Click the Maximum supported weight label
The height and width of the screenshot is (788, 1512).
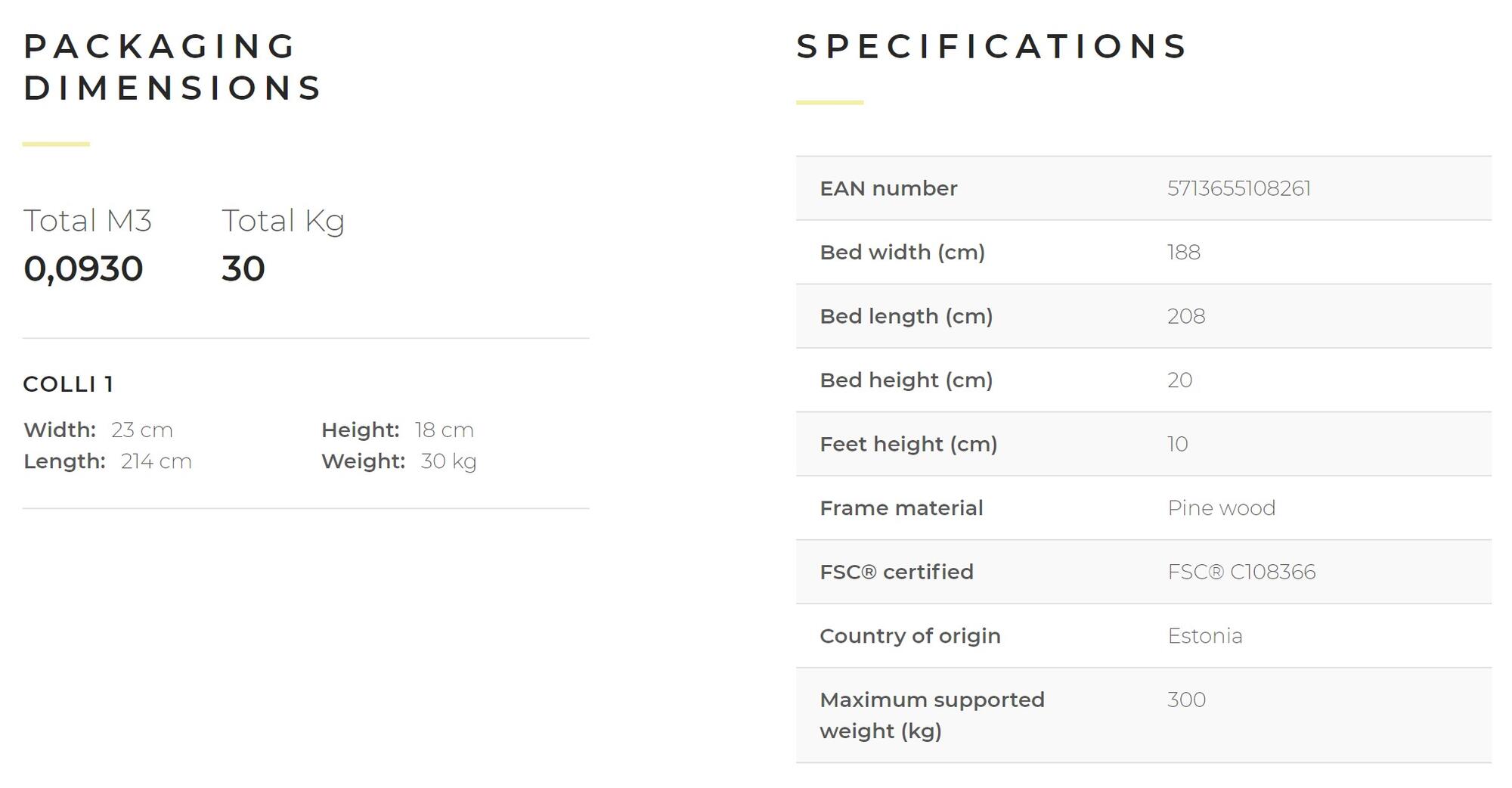tap(931, 715)
